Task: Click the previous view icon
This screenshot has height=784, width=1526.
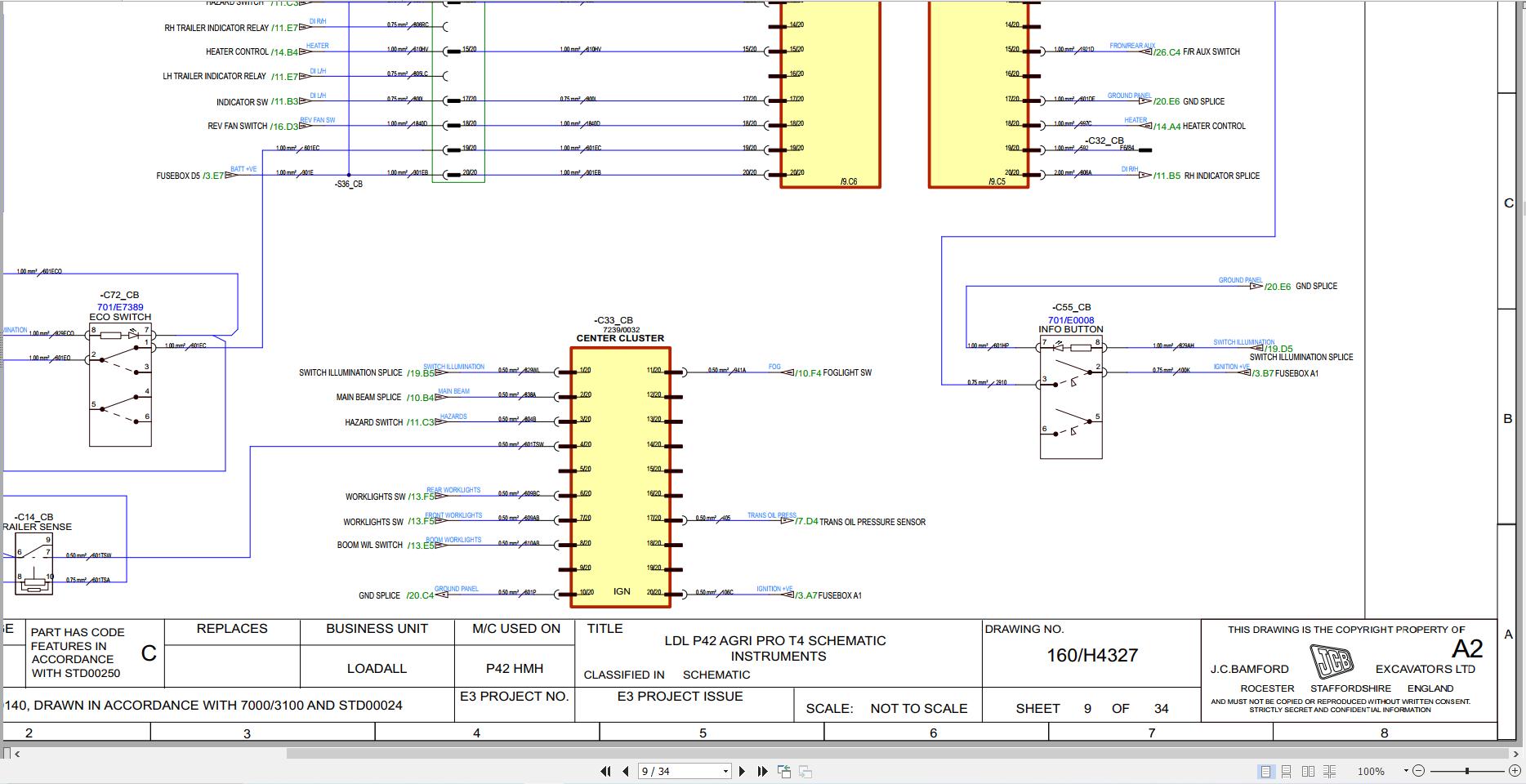Action: [783, 771]
